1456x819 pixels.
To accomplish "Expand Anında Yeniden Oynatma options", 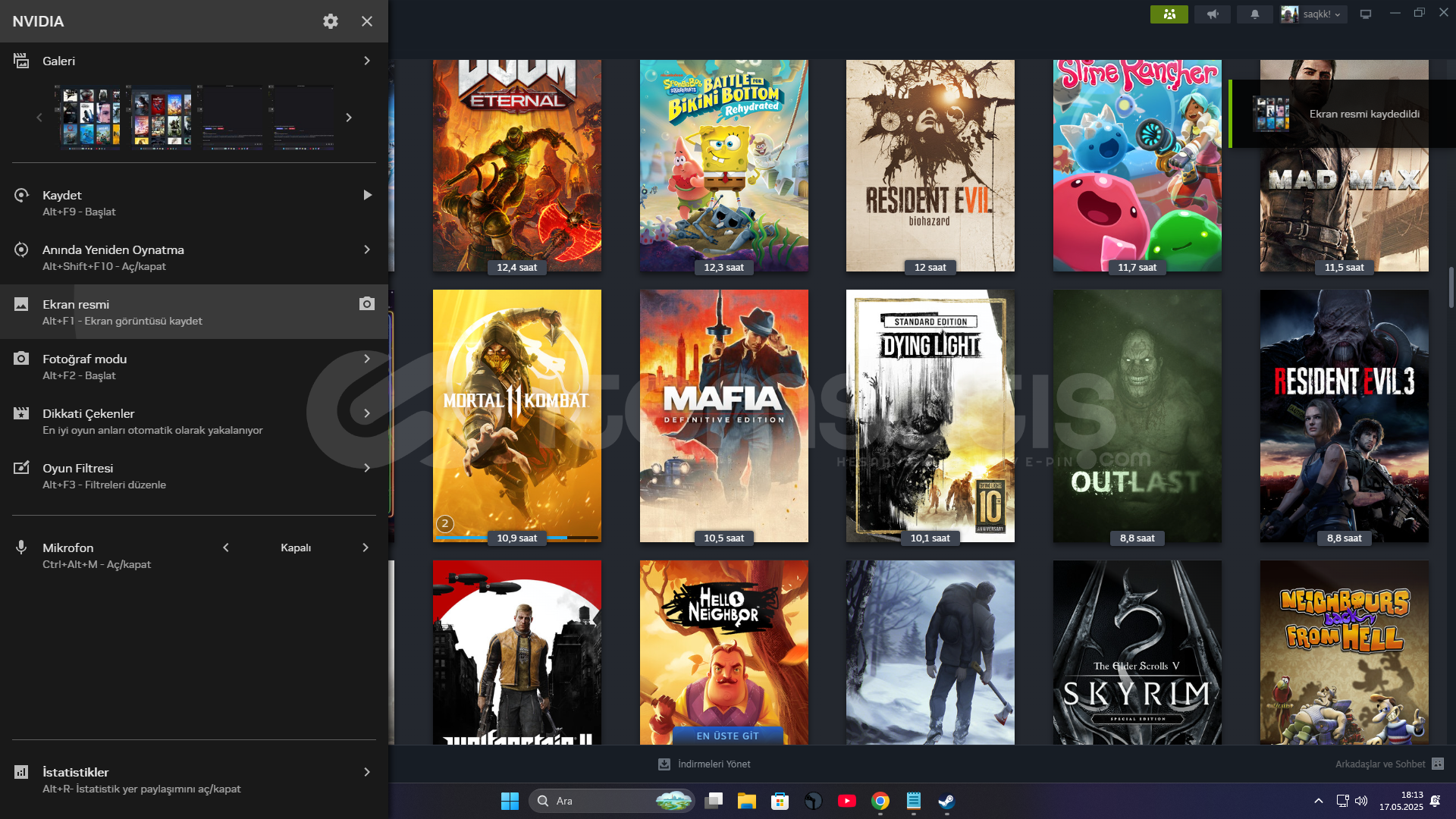I will [367, 249].
